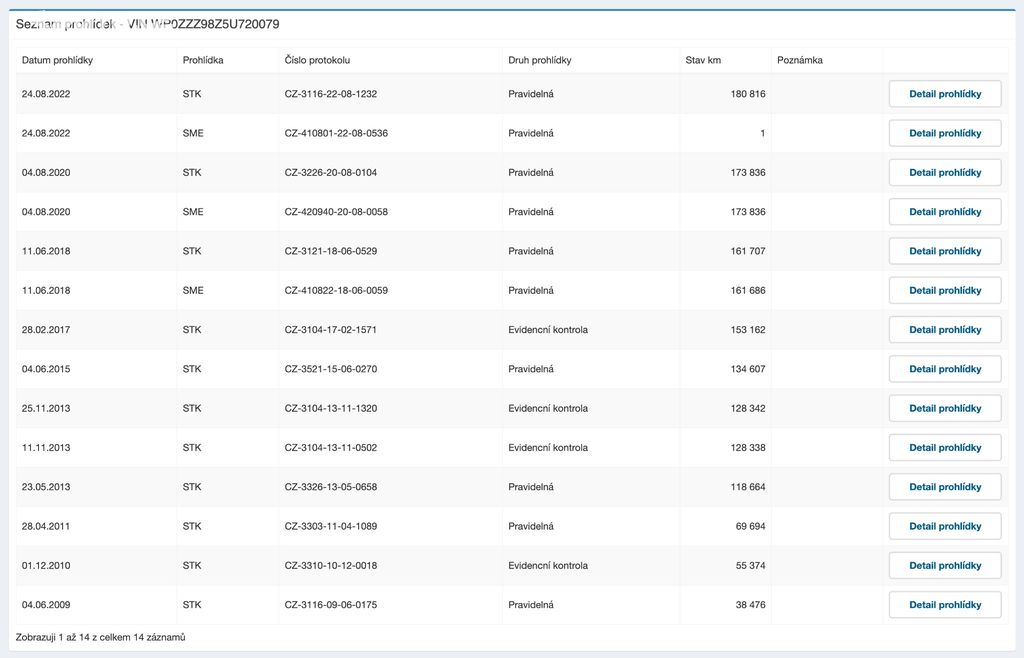Click the date 11.11.2013

pos(46,447)
